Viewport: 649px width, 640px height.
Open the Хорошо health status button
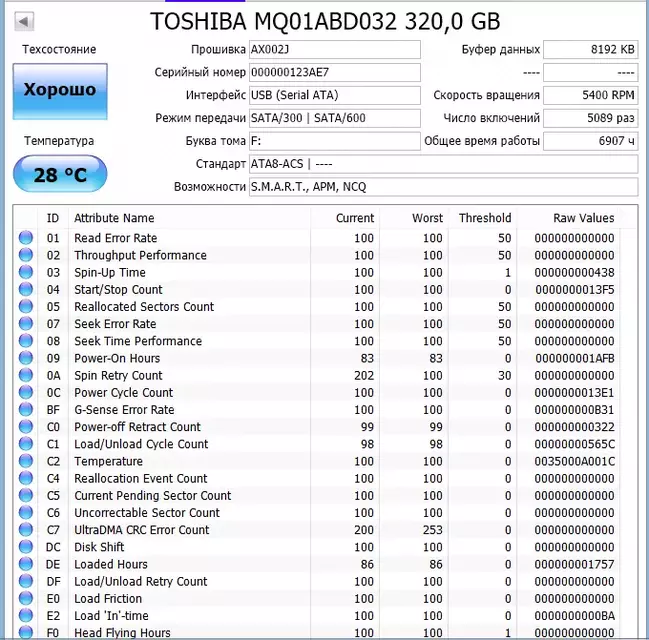tap(60, 91)
